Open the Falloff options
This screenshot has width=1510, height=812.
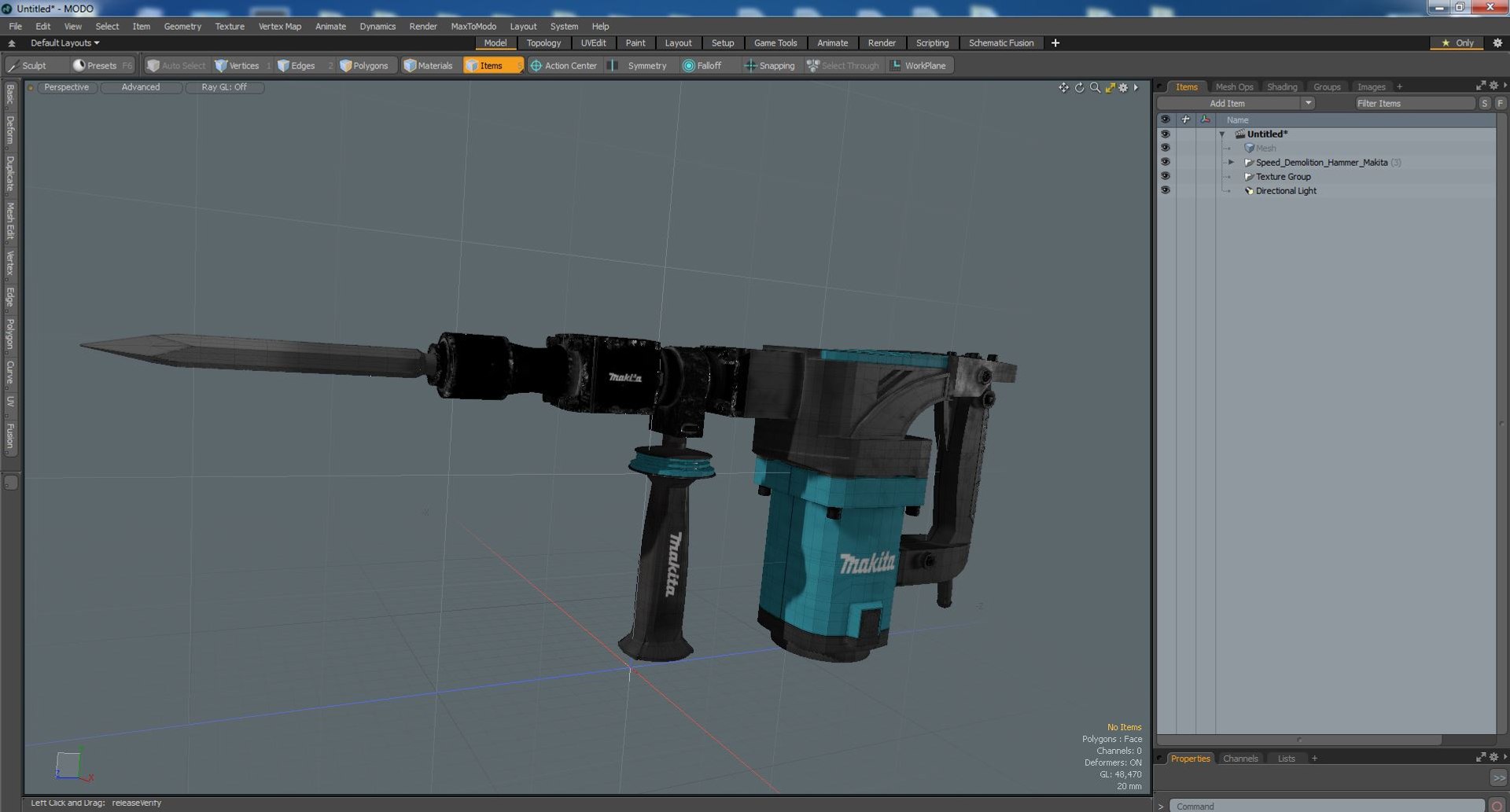[x=702, y=65]
